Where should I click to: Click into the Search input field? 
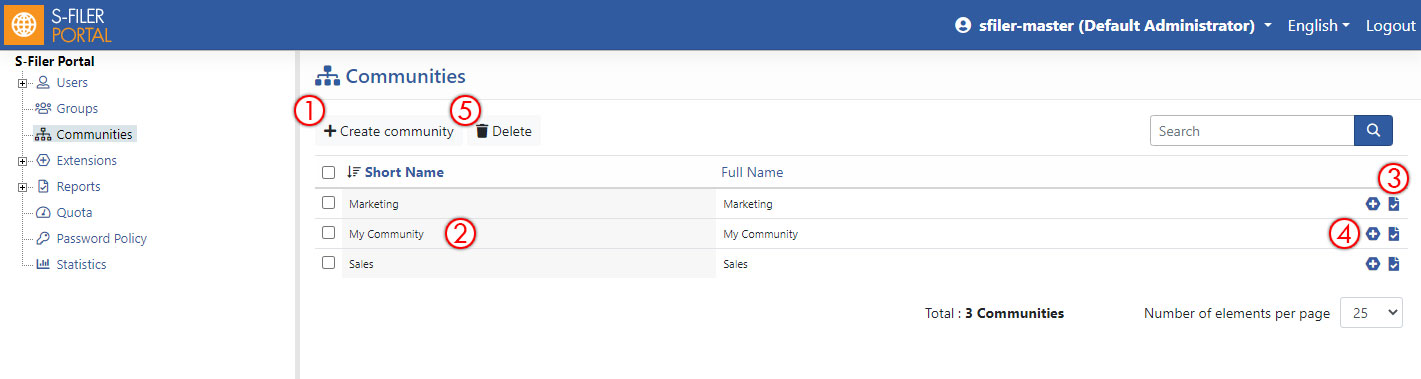pos(1252,131)
